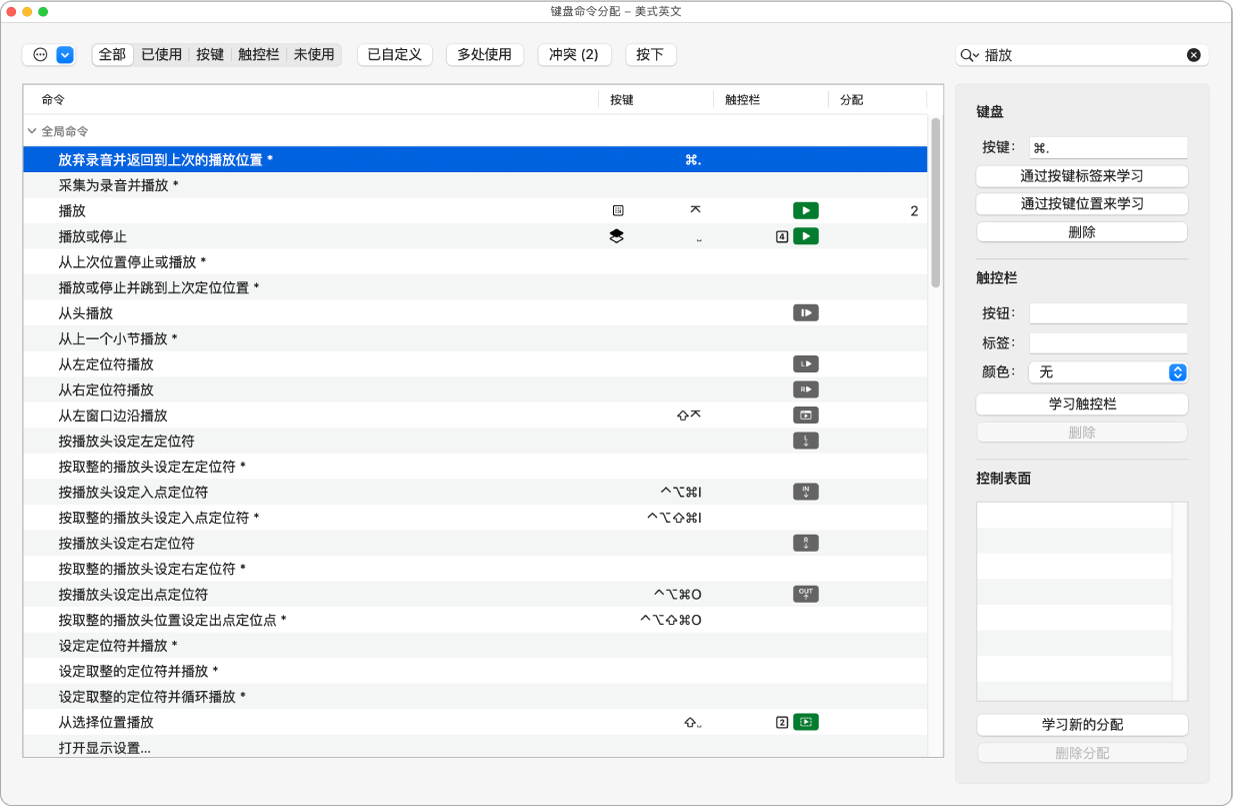Click the play/stop Touch Bar icon on 播放或停止 row
The image size is (1234, 806).
coord(806,236)
